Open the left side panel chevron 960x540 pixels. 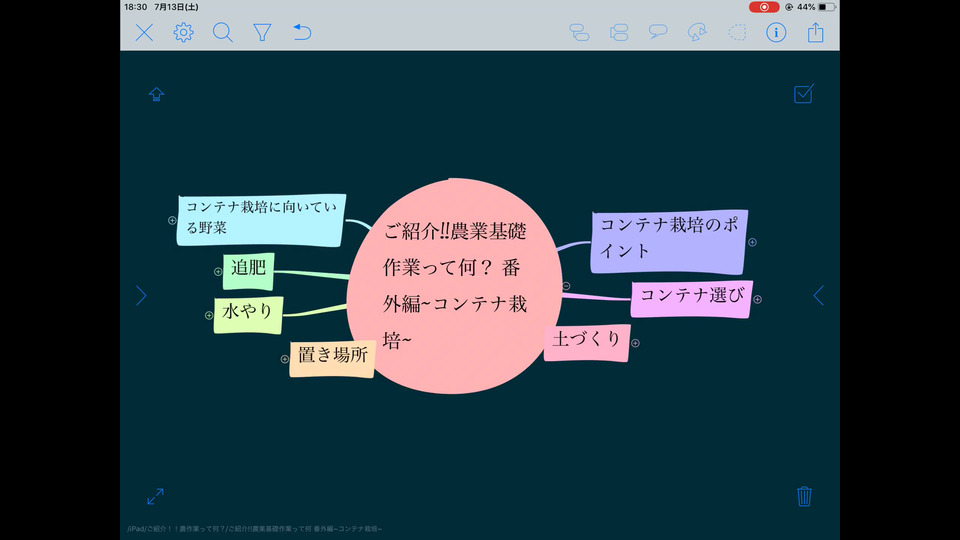point(141,296)
